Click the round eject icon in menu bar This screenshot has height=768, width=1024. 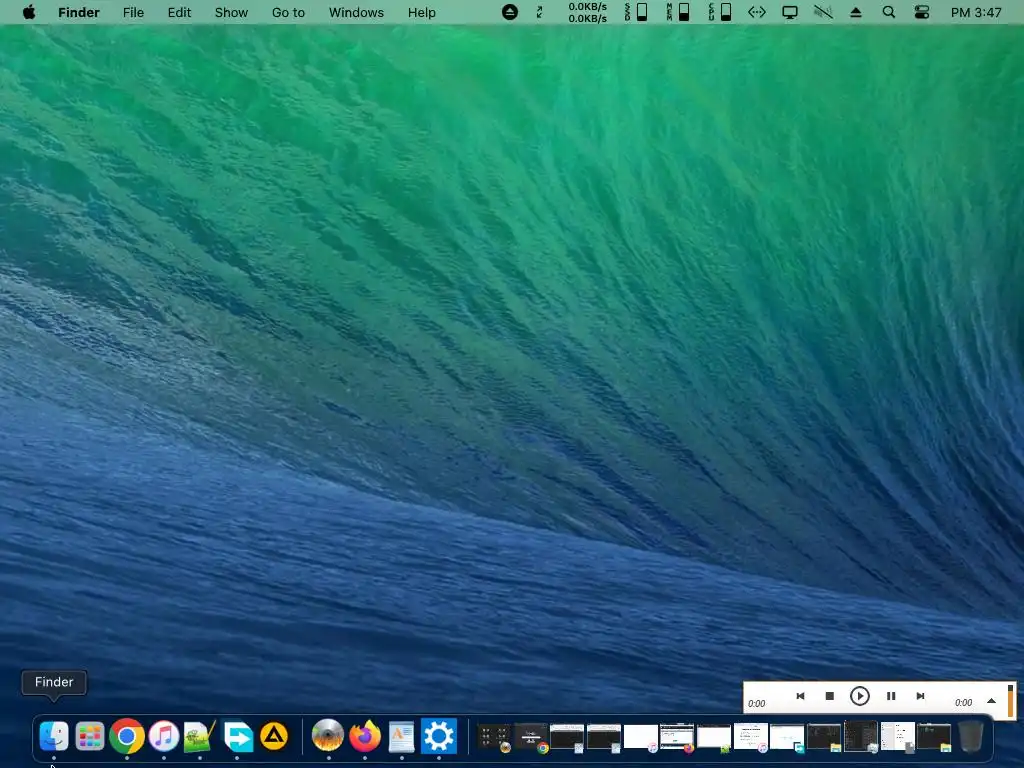click(509, 12)
